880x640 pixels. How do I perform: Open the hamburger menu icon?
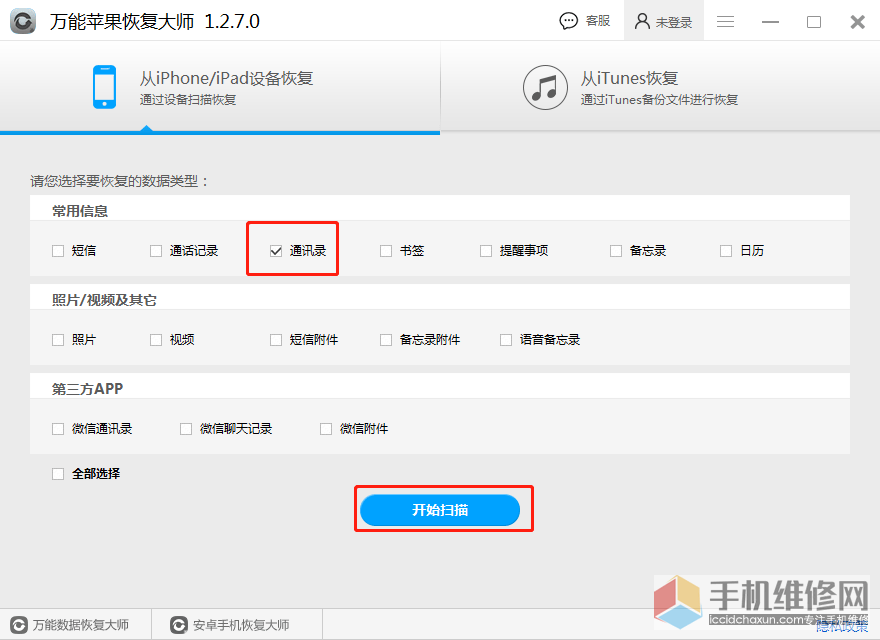click(725, 21)
